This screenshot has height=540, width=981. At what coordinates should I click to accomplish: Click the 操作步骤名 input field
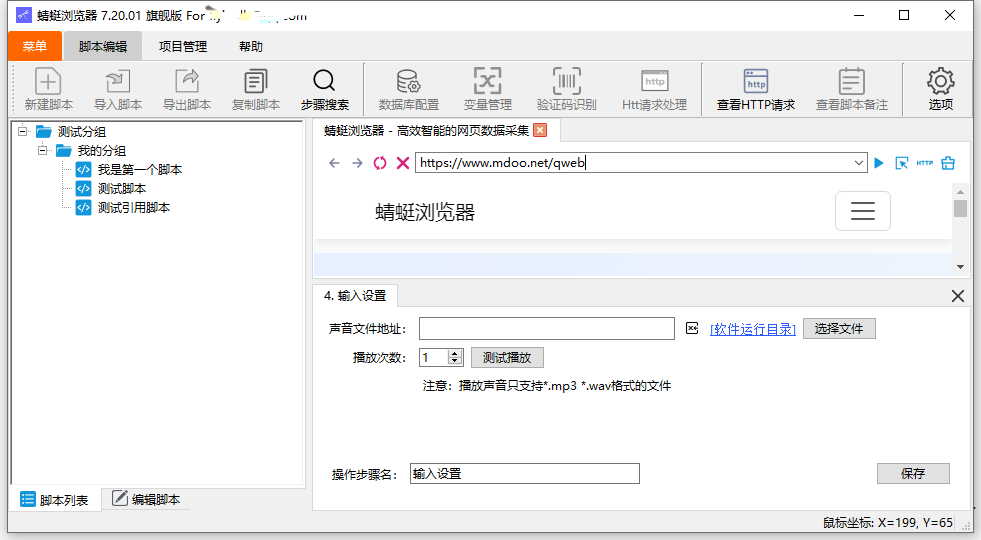click(x=525, y=474)
